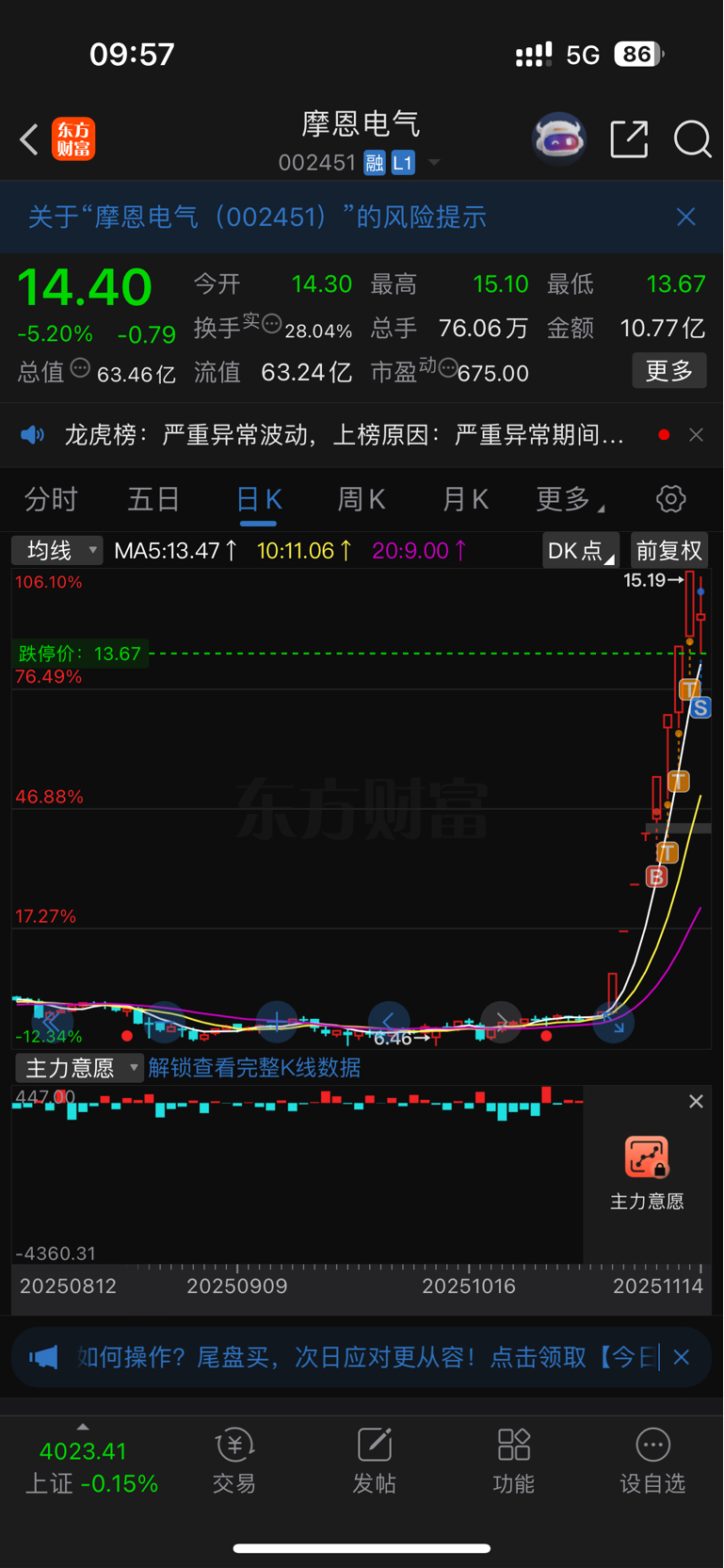The height and width of the screenshot is (1568, 724).
Task: Tap the share export icon
Action: coord(629,139)
